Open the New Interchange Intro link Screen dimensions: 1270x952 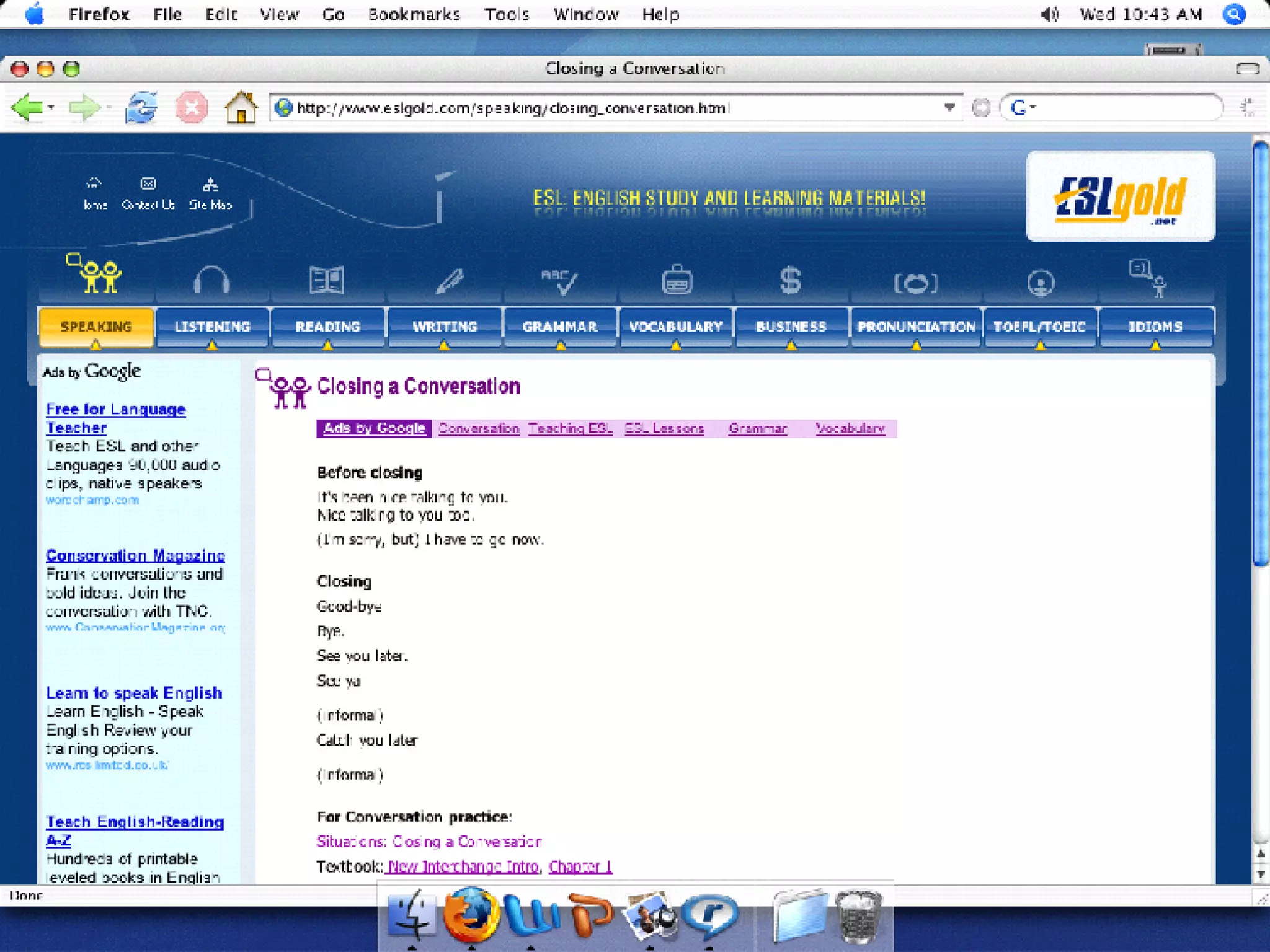pos(463,866)
